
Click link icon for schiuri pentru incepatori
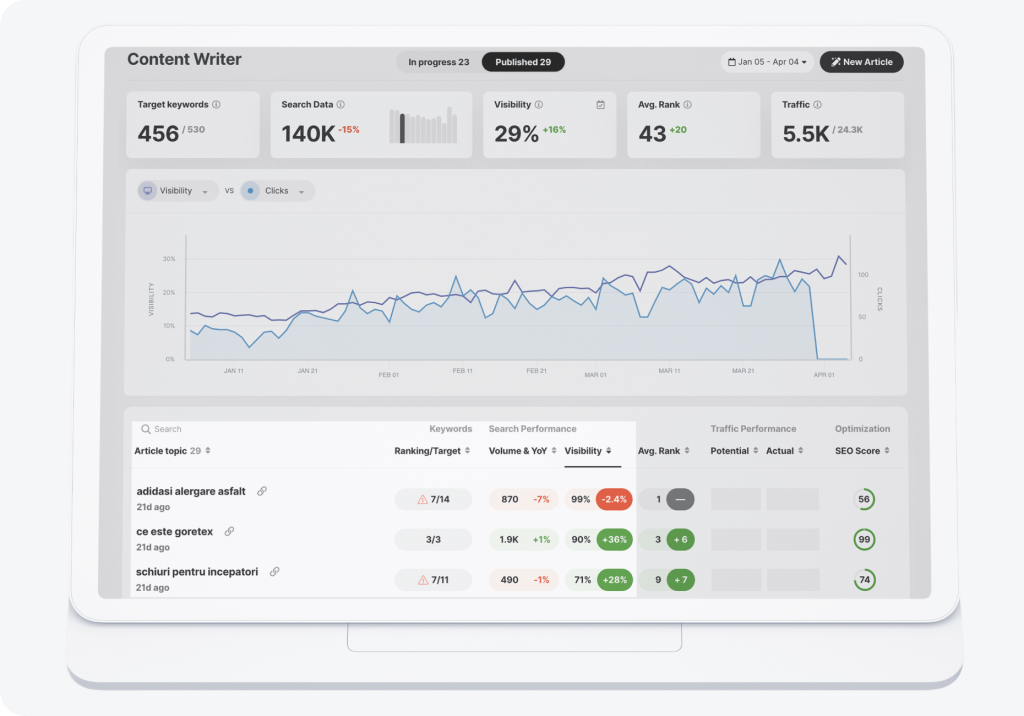pyautogui.click(x=275, y=572)
